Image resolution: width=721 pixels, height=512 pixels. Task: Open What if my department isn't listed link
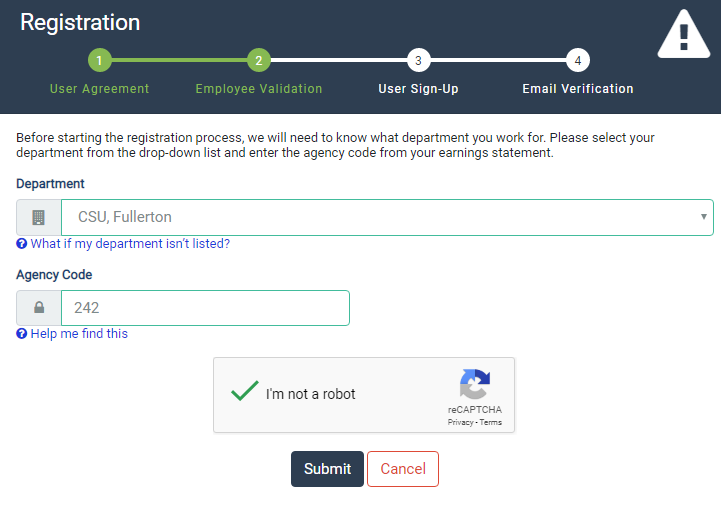coord(130,244)
